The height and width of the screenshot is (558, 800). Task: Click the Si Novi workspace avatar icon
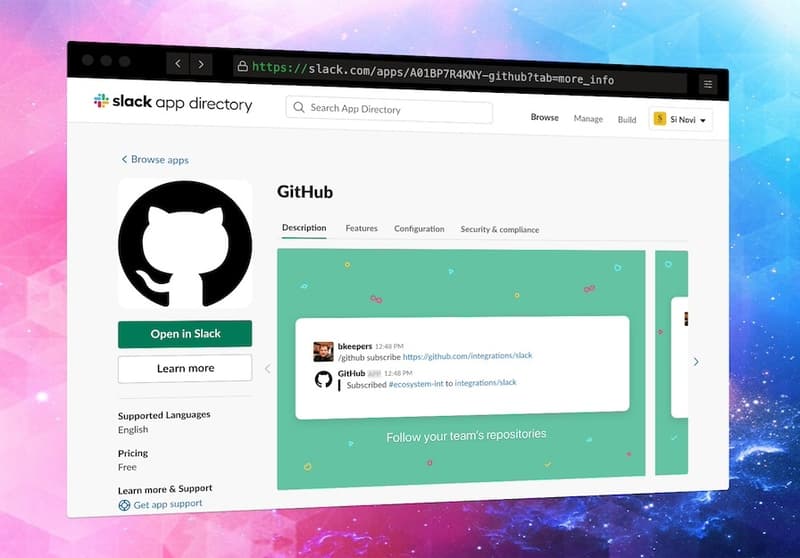[x=660, y=119]
